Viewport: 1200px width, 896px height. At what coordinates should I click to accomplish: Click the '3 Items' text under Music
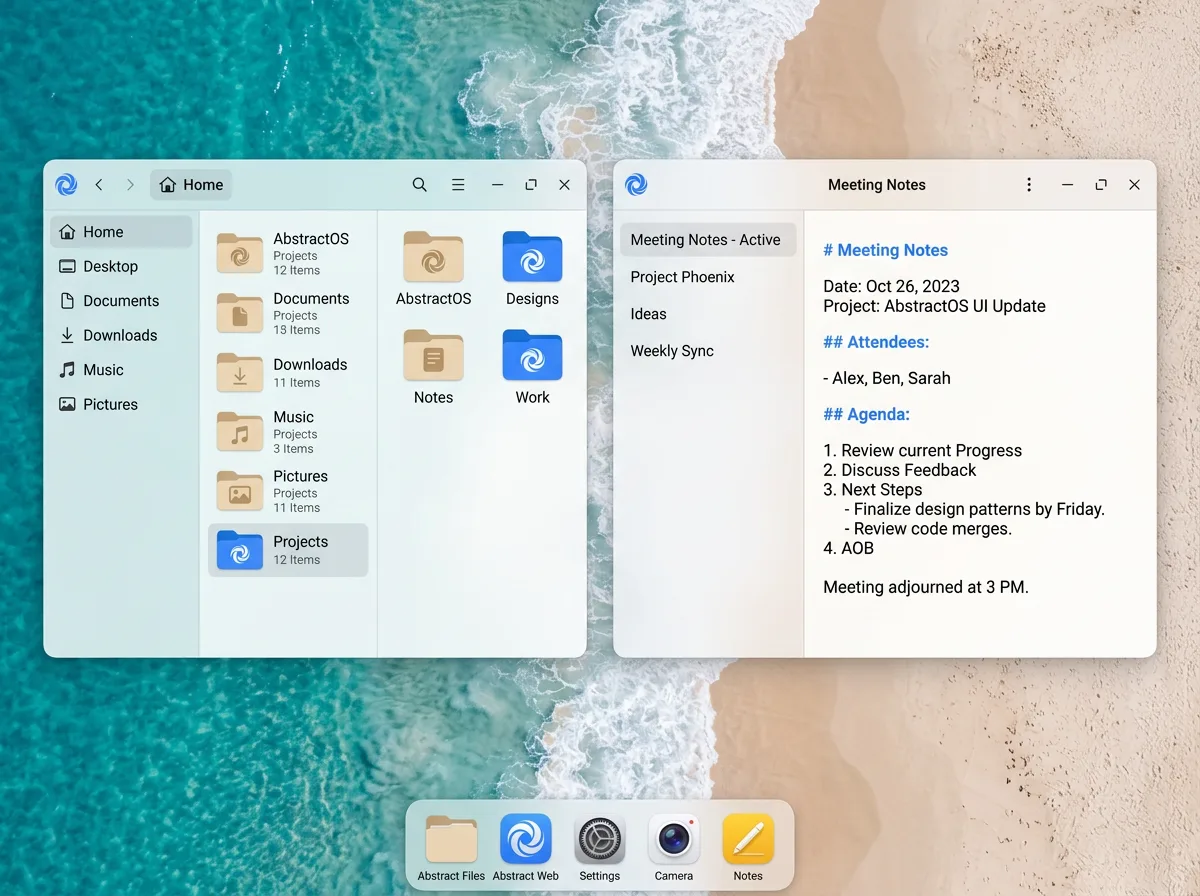click(x=293, y=449)
